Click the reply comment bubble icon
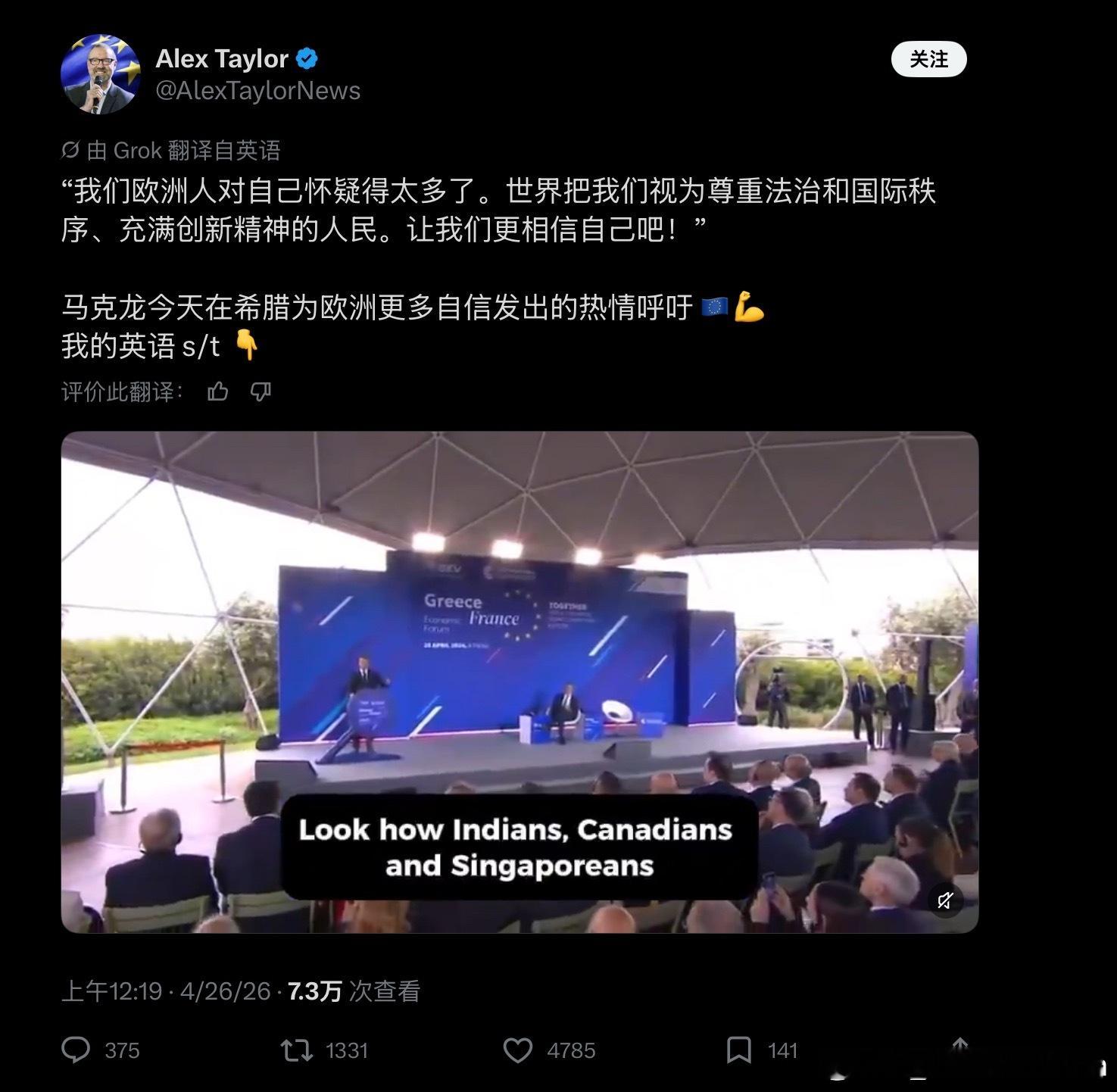This screenshot has width=1117, height=1092. [76, 1050]
